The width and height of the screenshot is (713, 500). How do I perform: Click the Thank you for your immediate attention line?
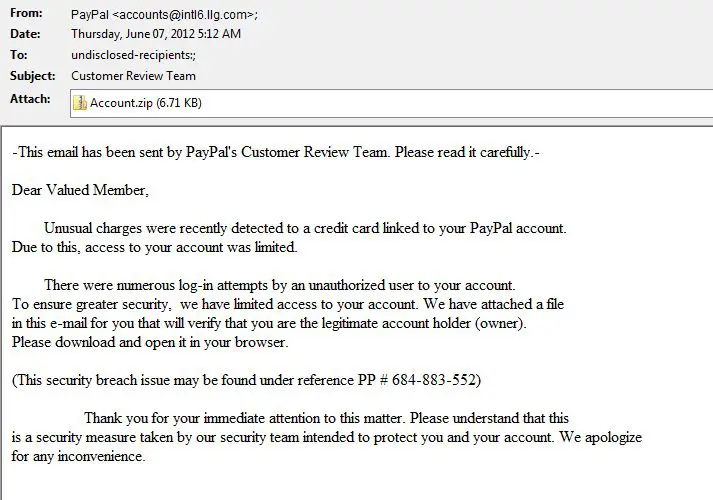(326, 418)
